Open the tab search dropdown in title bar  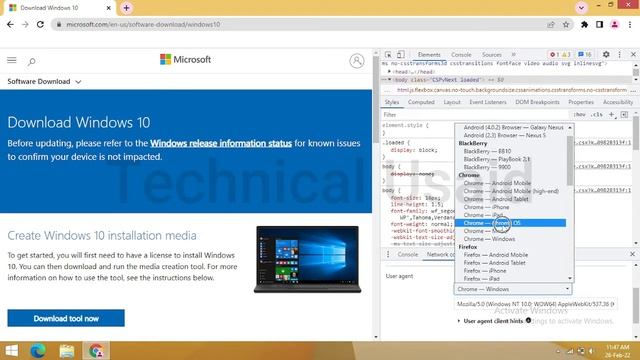point(581,8)
